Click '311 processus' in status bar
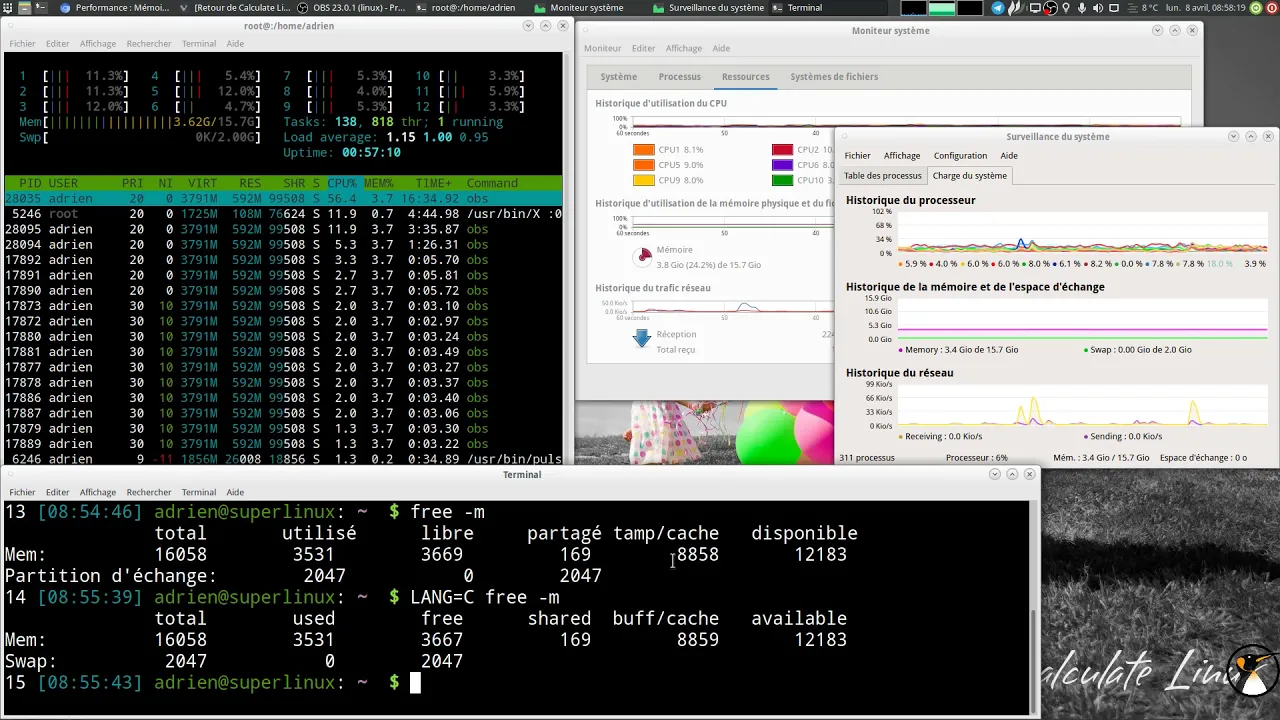Screen dimensions: 1280x720 (x=867, y=458)
